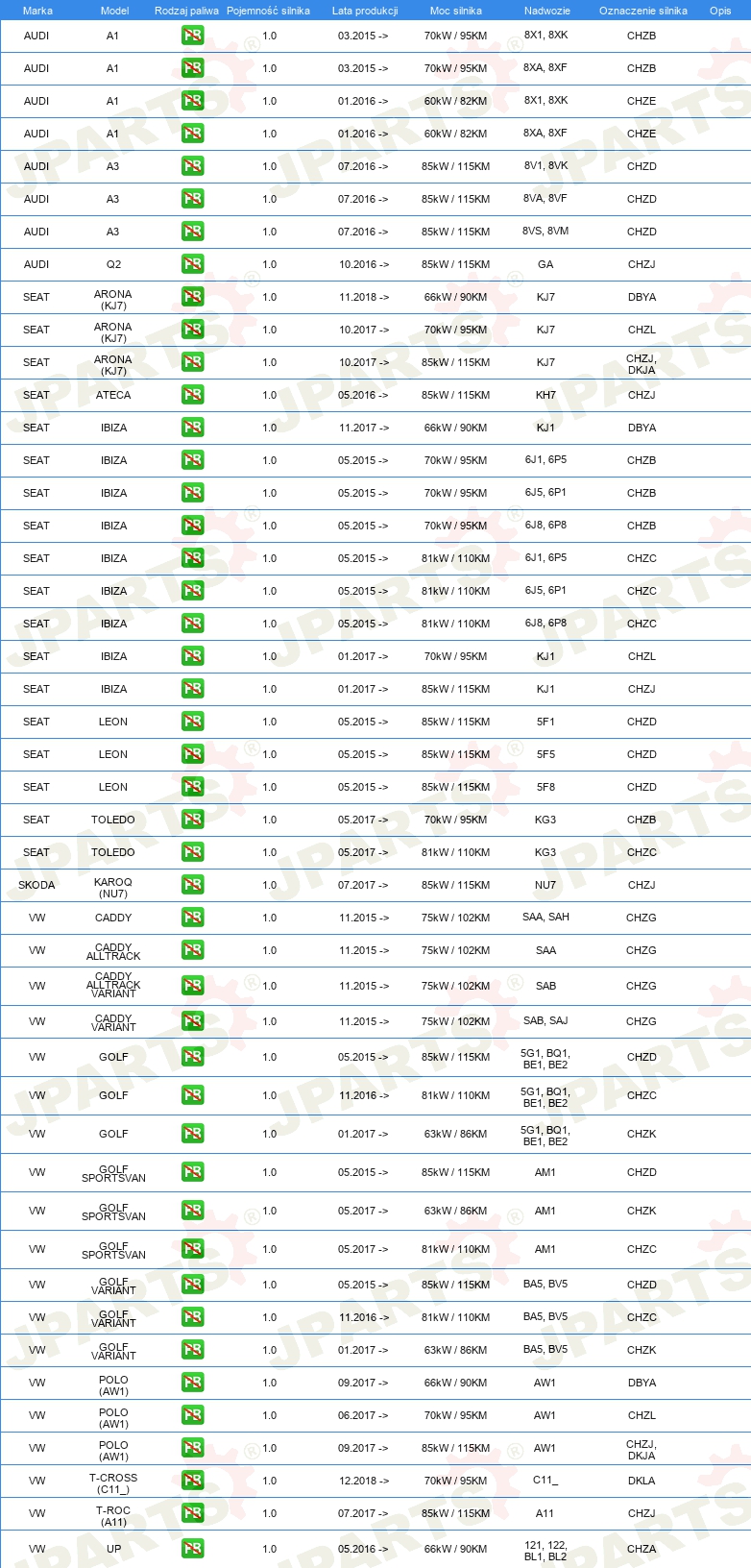Select the KAROQ (NU7) model cell

tap(113, 888)
